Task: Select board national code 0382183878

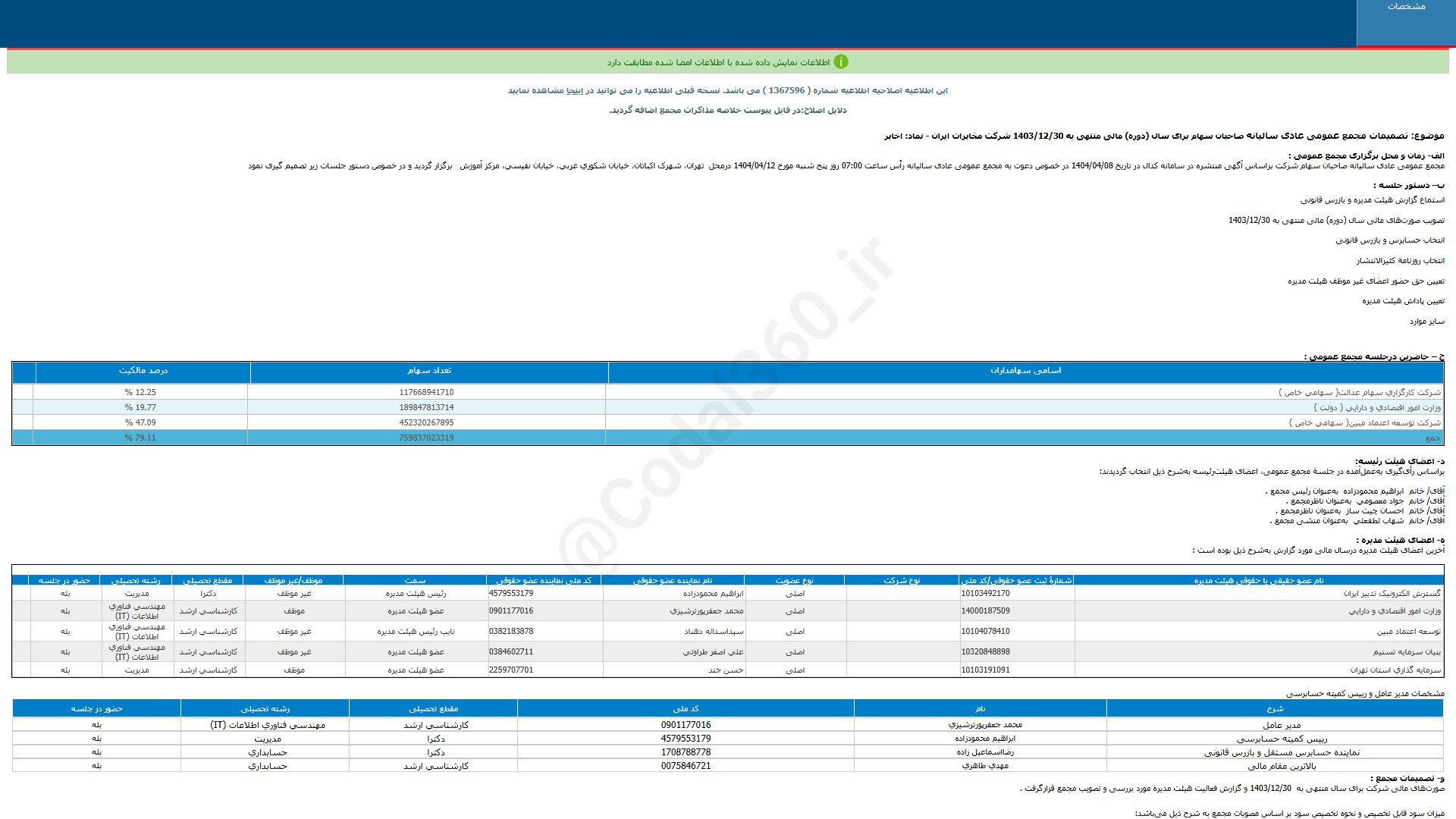Action: point(511,632)
